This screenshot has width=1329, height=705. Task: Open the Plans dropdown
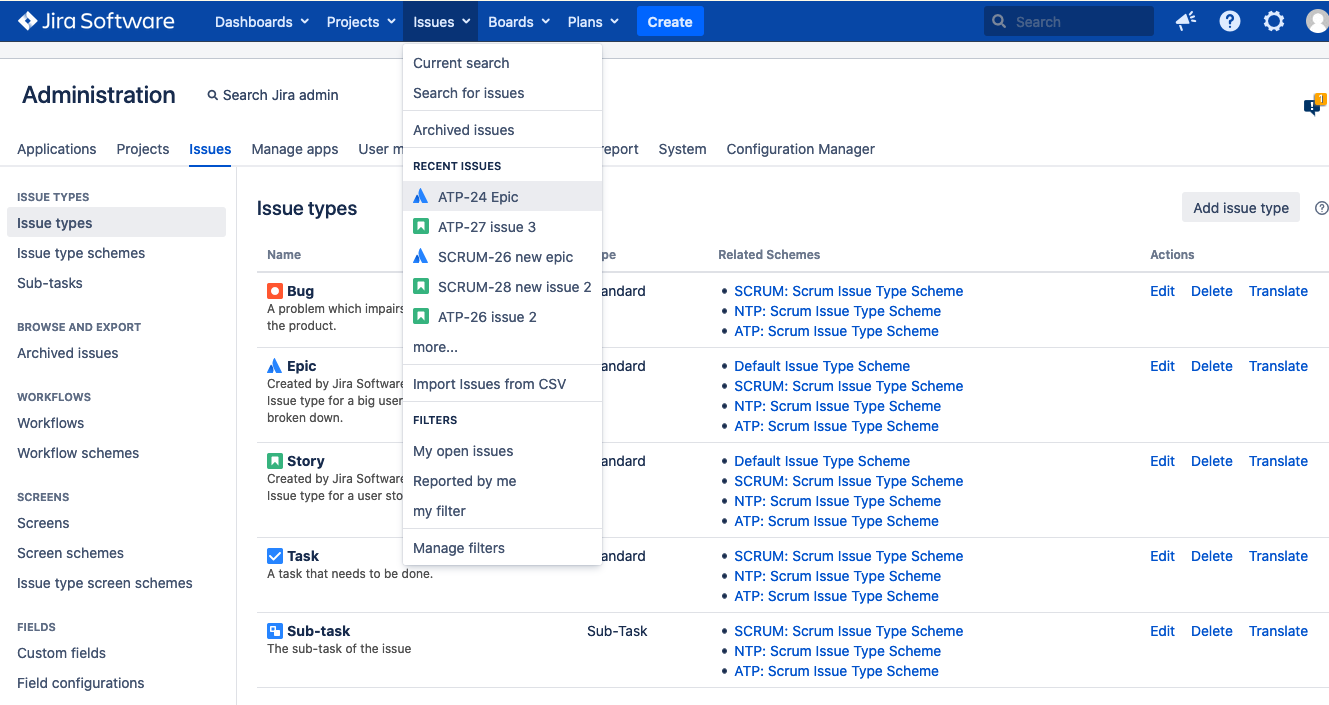point(593,22)
